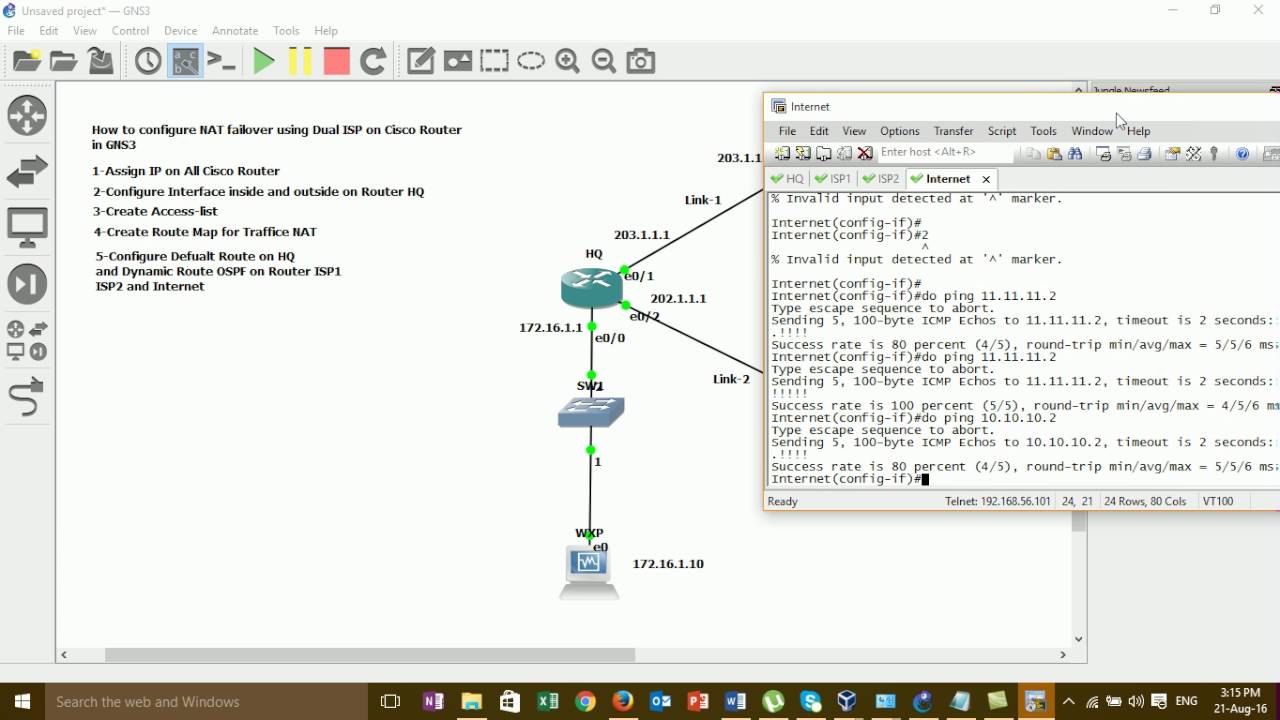1280x720 pixels.
Task: Browse routers in the device sidebar
Action: click(x=27, y=115)
